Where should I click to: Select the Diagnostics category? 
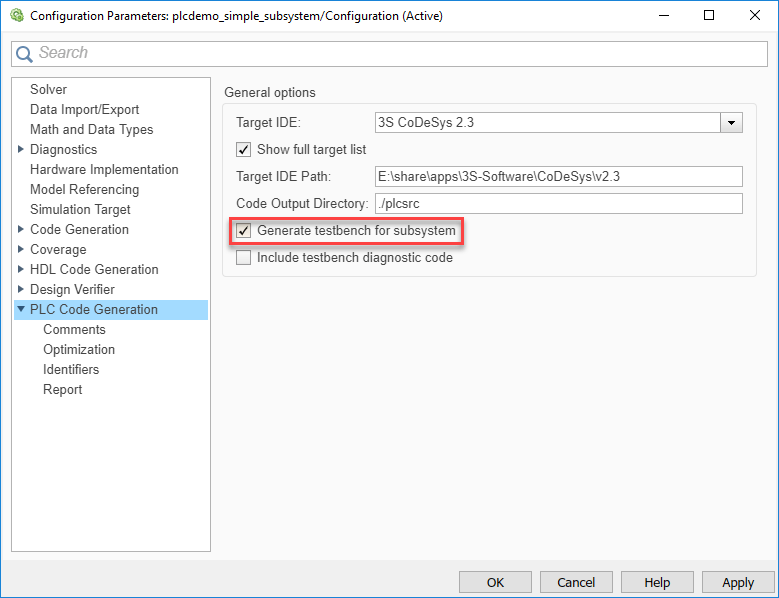(64, 149)
